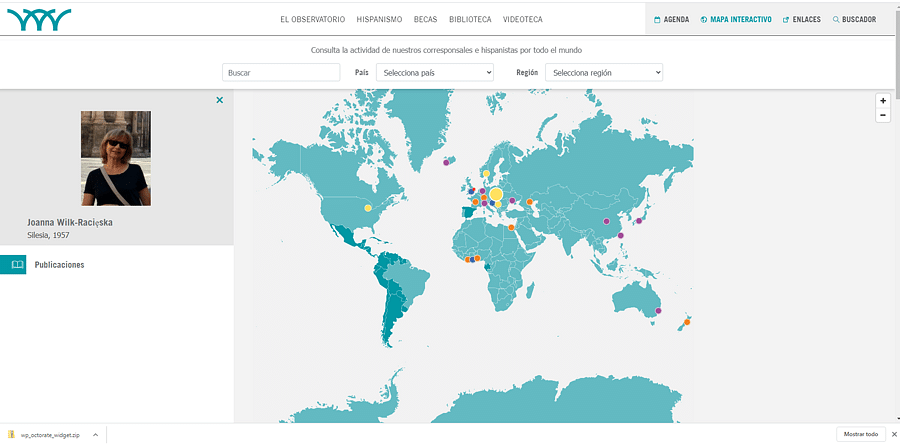
Task: Click the orange marker near New Zealand
Action: (x=687, y=322)
